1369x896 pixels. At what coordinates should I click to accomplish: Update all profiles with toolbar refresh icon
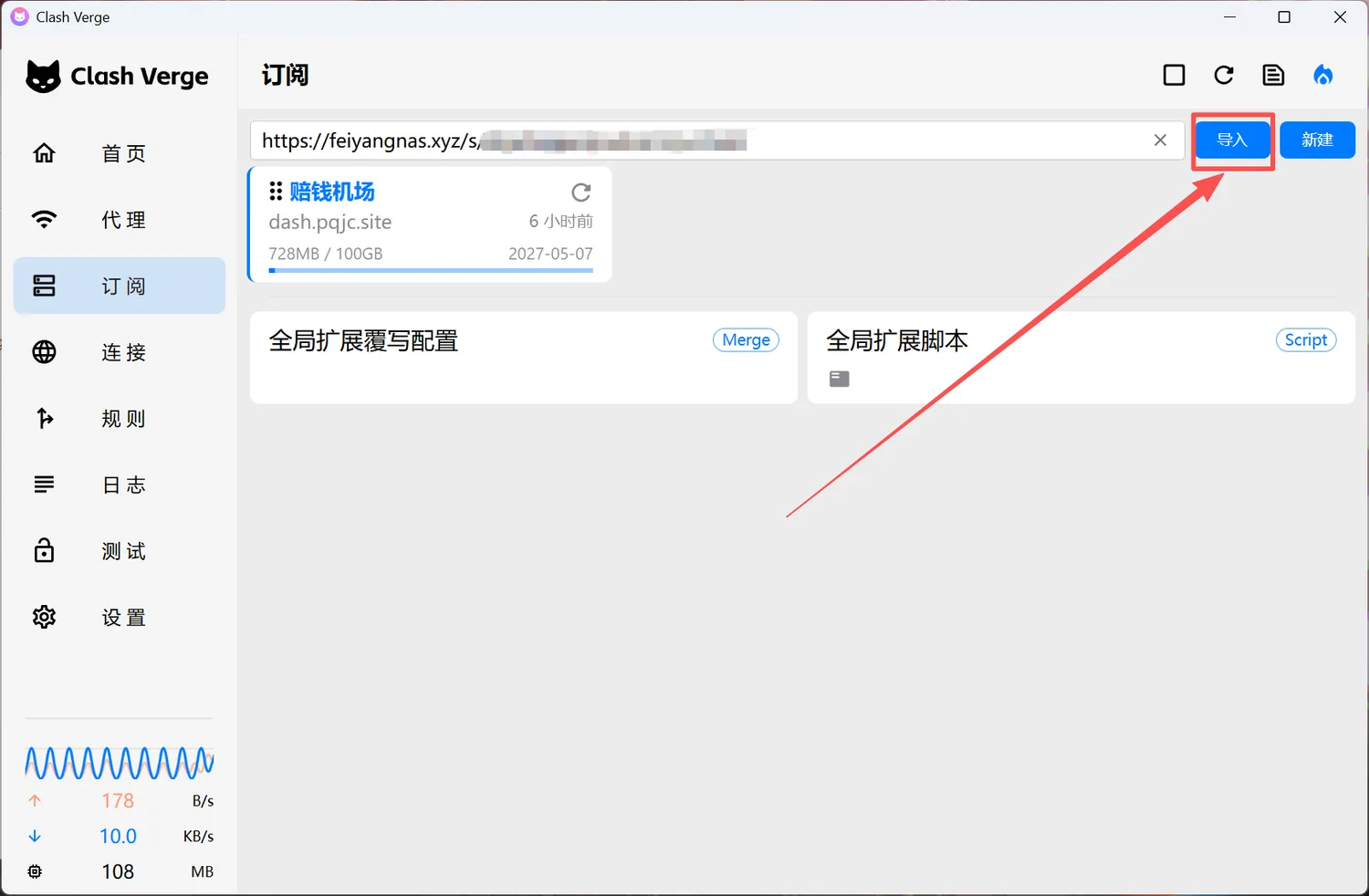click(1224, 75)
